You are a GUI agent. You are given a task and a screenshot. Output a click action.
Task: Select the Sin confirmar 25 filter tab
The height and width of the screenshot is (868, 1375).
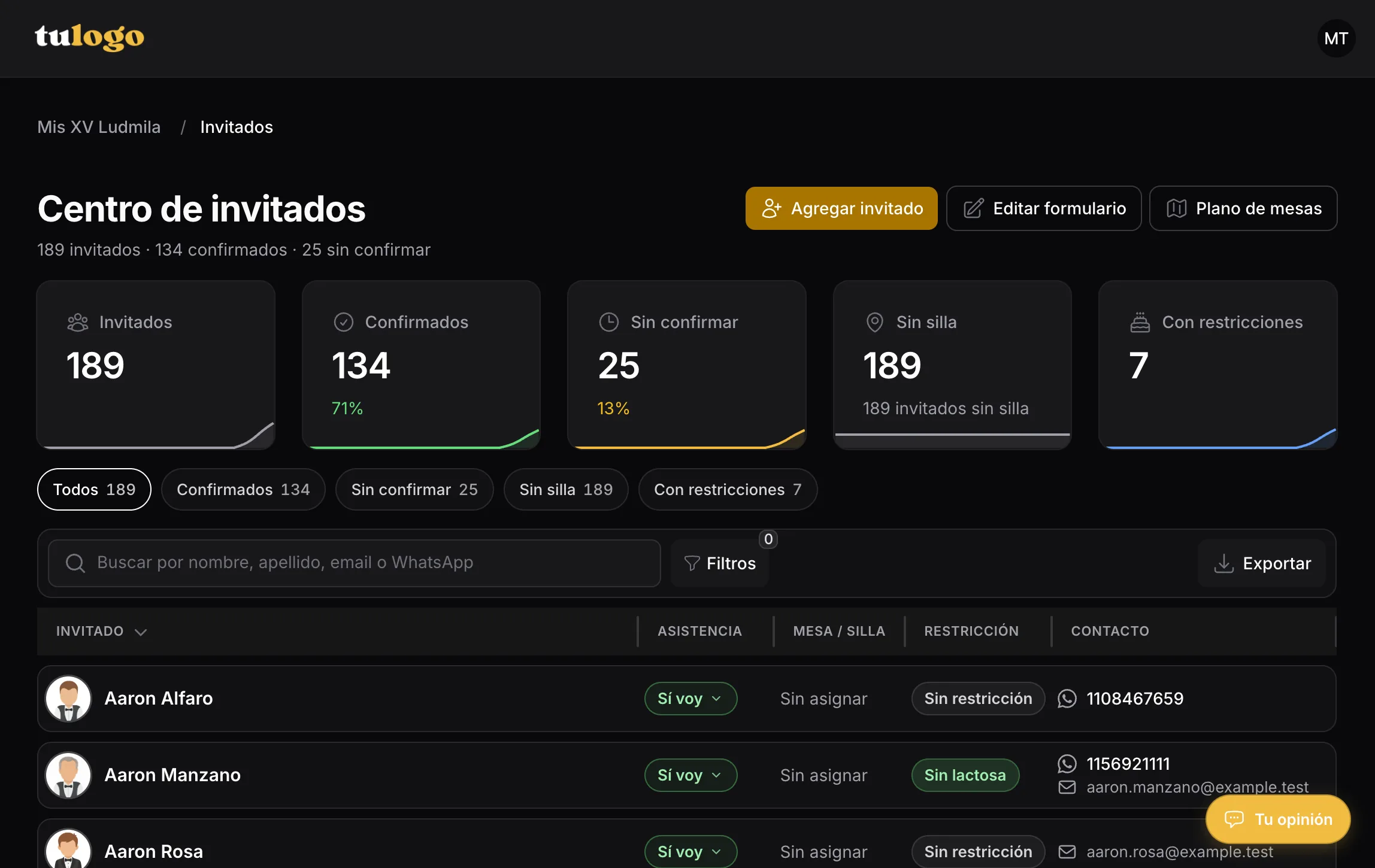414,490
